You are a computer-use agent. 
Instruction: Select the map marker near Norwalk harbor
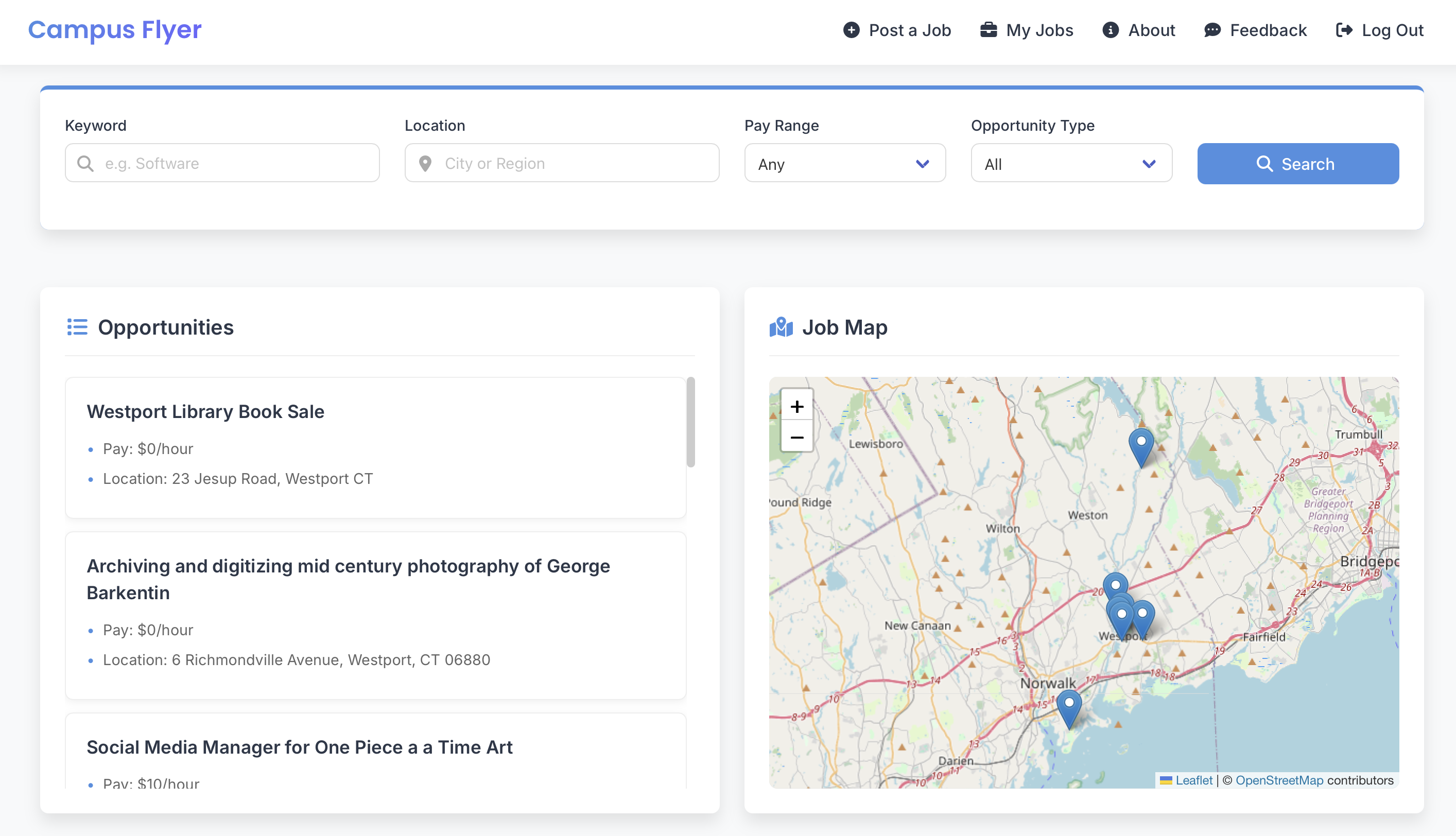(1069, 709)
